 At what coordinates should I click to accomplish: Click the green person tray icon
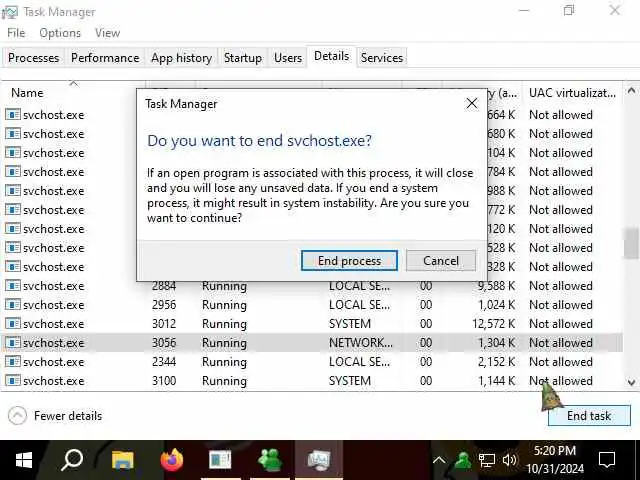pyautogui.click(x=462, y=460)
